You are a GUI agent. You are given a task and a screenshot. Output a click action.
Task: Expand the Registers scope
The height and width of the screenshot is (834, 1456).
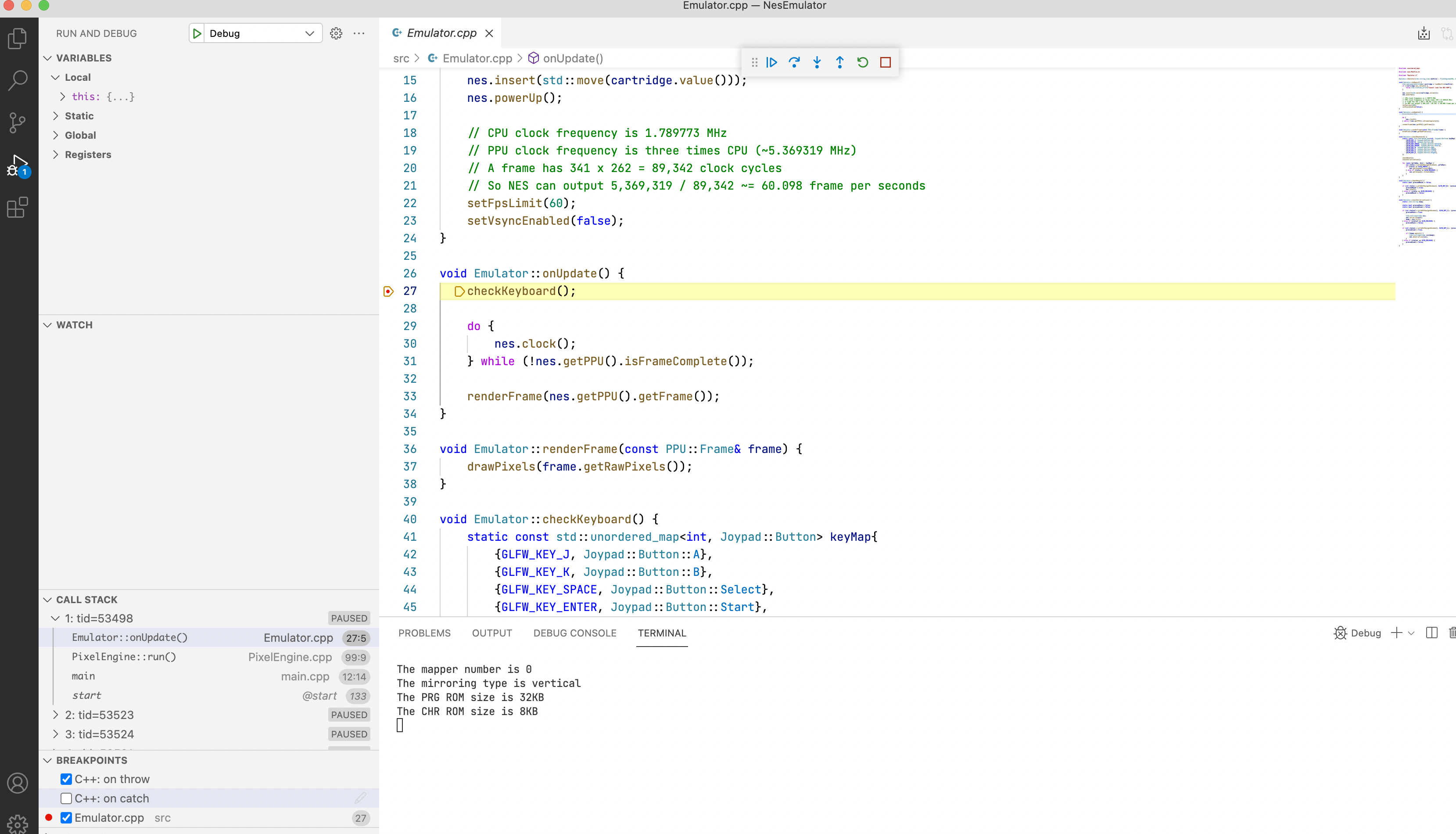point(56,155)
